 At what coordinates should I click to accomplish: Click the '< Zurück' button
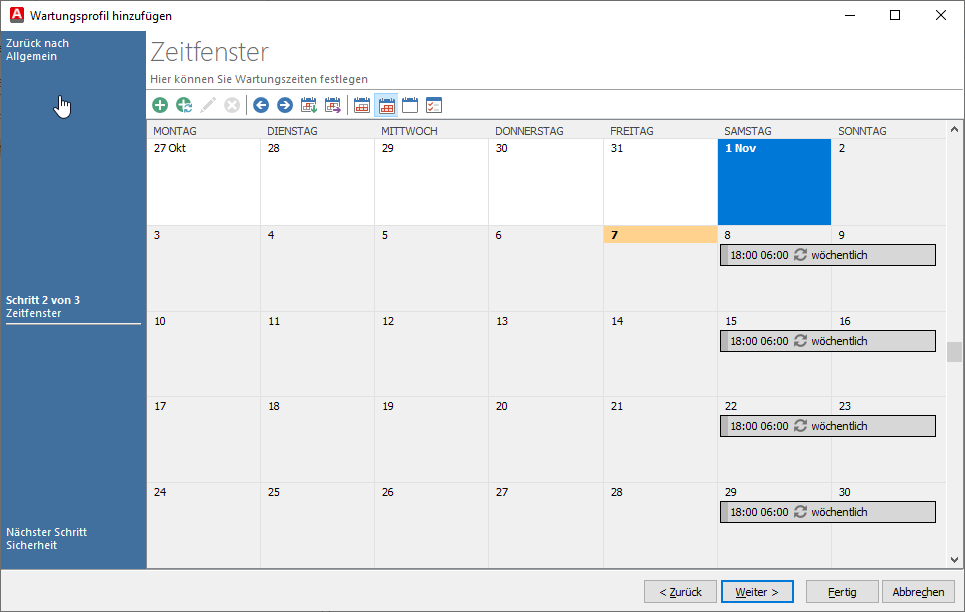pos(680,591)
